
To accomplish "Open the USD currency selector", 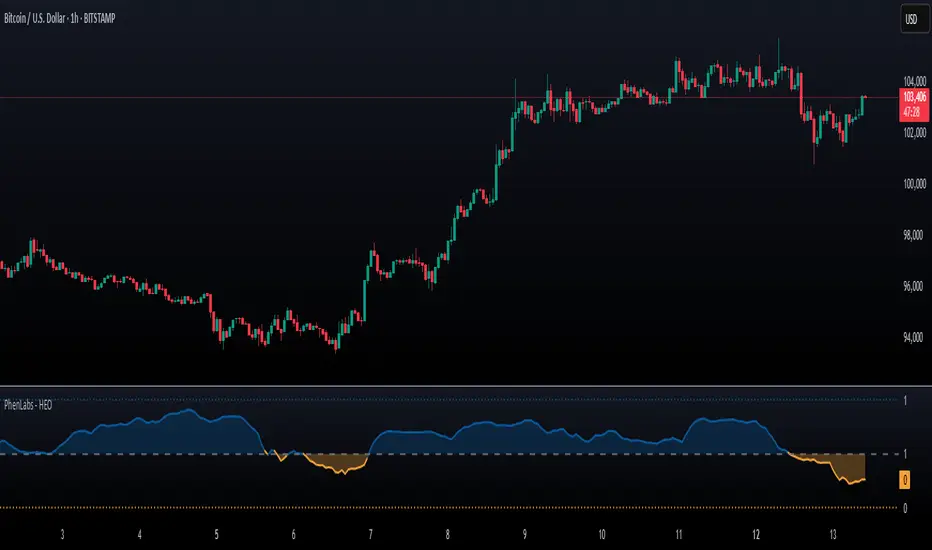I will click(x=914, y=19).
